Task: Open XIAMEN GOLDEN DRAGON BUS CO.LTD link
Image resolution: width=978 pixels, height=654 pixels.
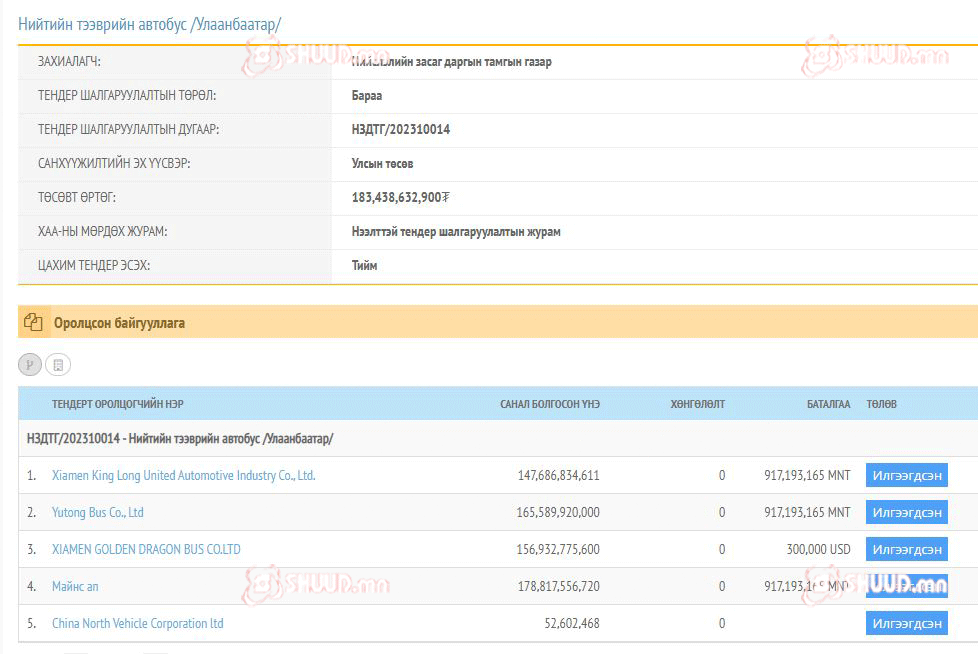Action: coord(146,549)
